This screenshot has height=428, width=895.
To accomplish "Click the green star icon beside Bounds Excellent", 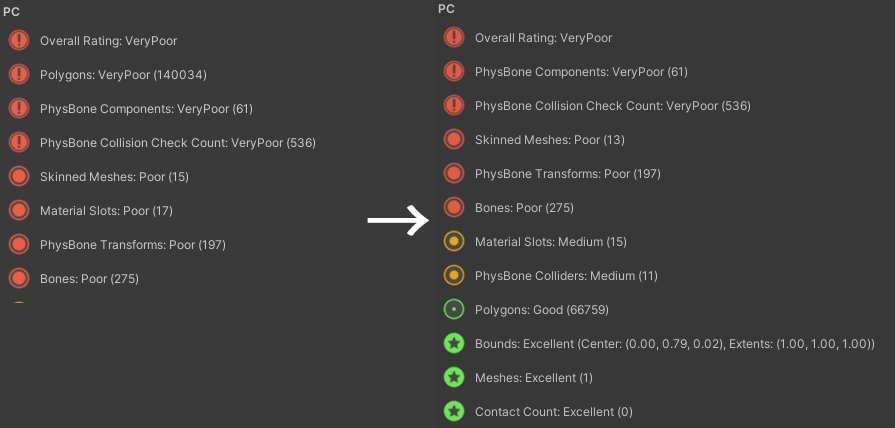I will click(x=454, y=344).
